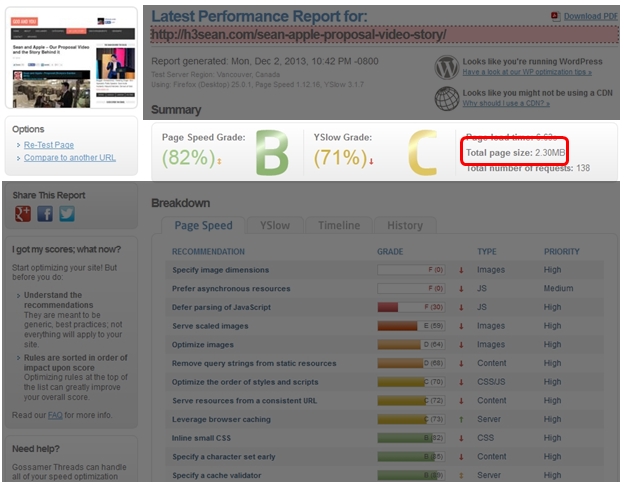Click the Optimize images grade bar
Viewport: 626px width, 487px height.
411,345
